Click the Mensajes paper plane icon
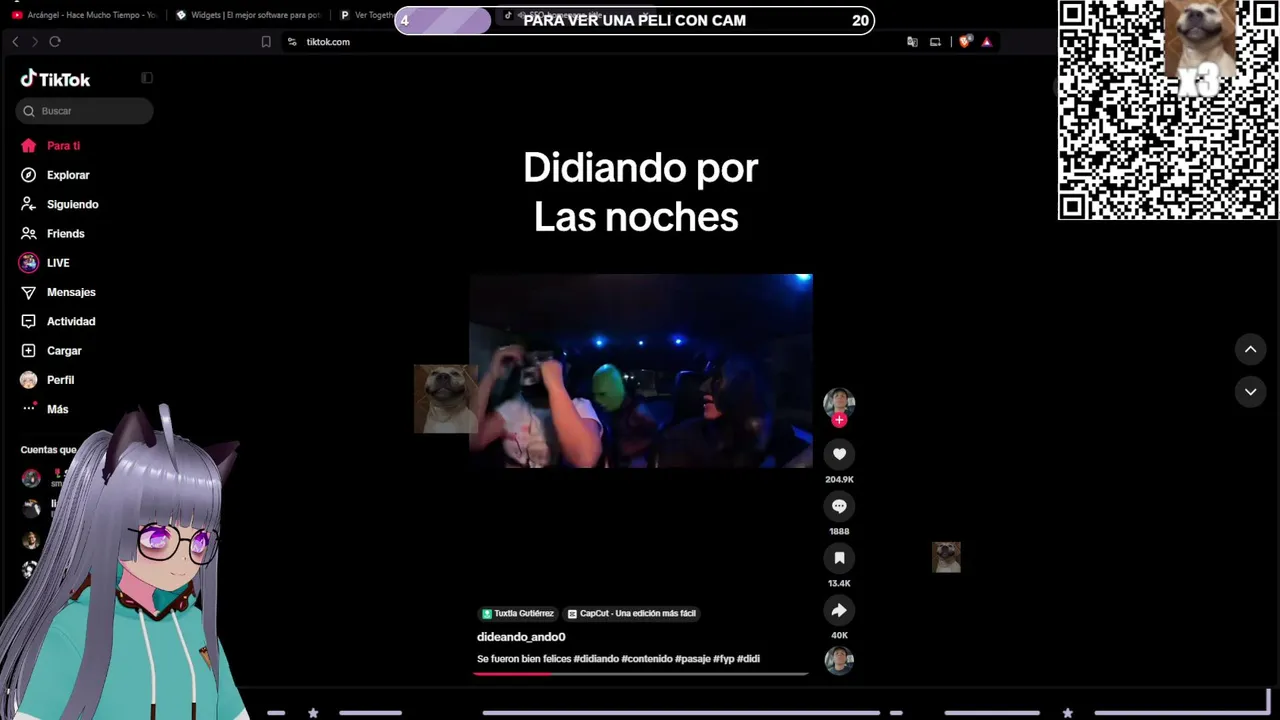Image resolution: width=1280 pixels, height=720 pixels. coord(28,292)
